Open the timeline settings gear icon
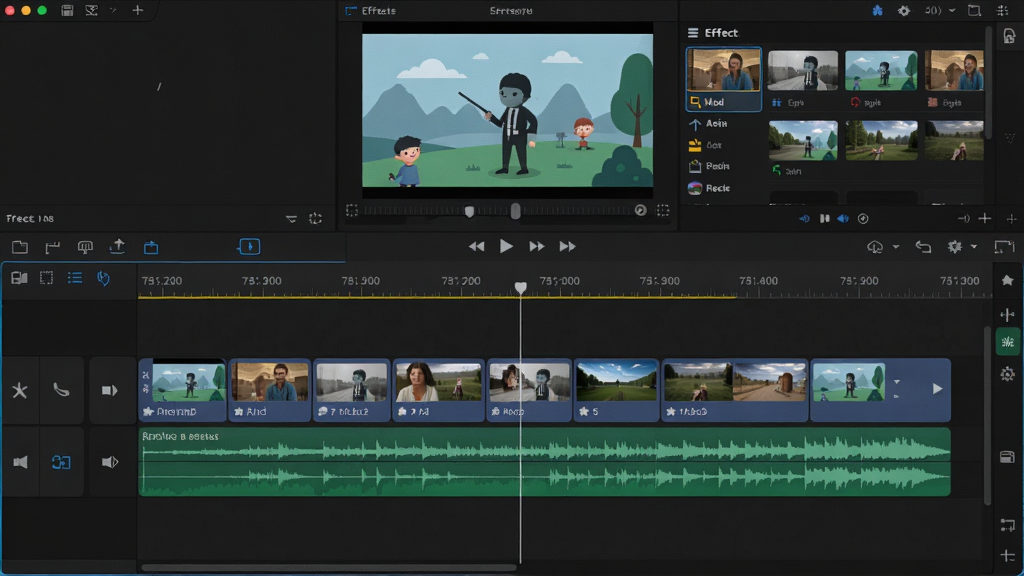Image resolution: width=1024 pixels, height=576 pixels. (x=955, y=247)
